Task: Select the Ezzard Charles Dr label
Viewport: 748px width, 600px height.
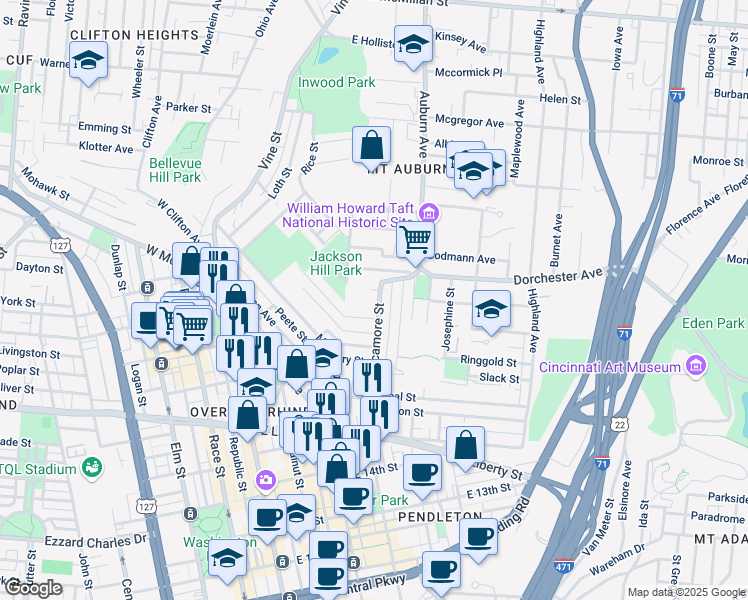Action: pos(95,542)
